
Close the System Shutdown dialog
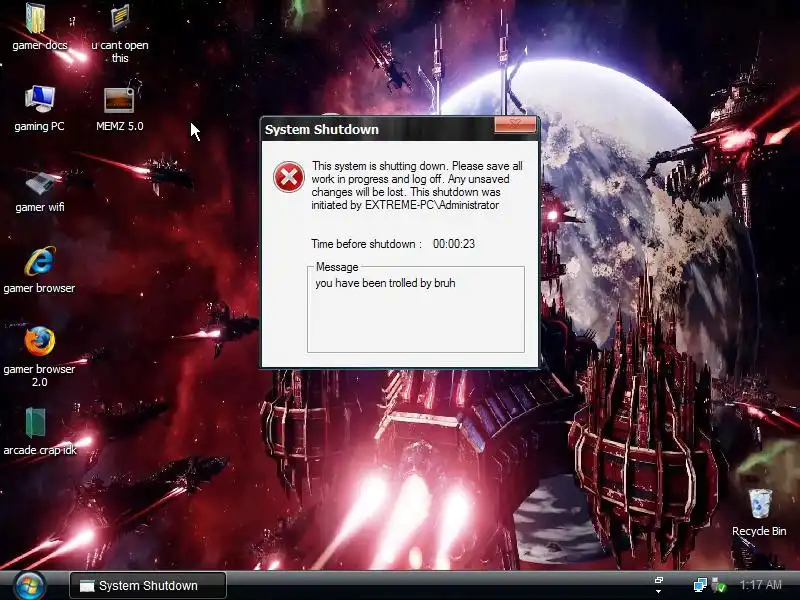tap(515, 124)
